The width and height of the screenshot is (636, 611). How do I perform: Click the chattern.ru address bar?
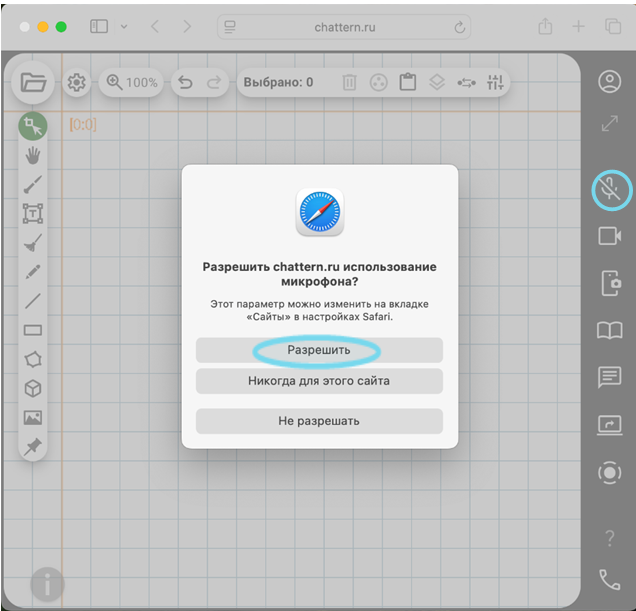coord(344,27)
